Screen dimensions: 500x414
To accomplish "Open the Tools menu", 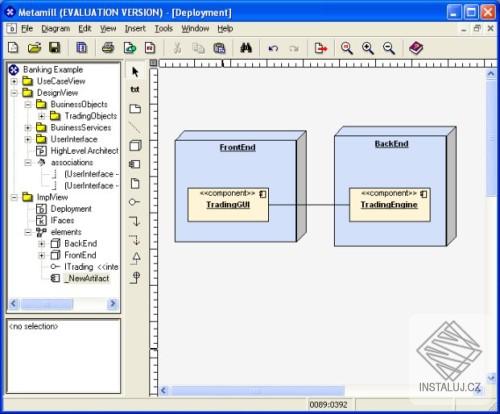I will (163, 29).
